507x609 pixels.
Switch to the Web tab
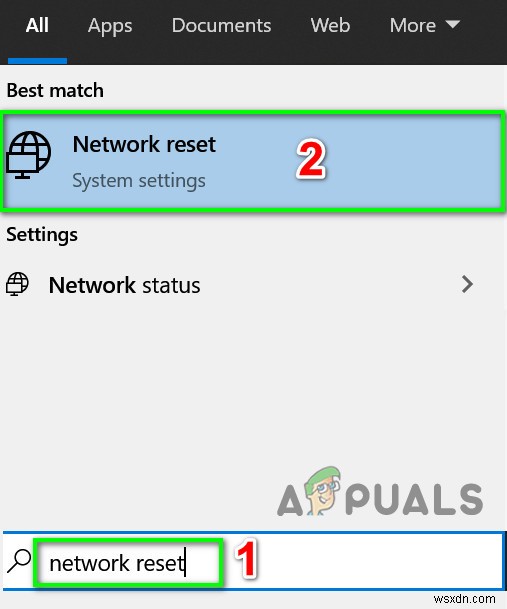[330, 26]
